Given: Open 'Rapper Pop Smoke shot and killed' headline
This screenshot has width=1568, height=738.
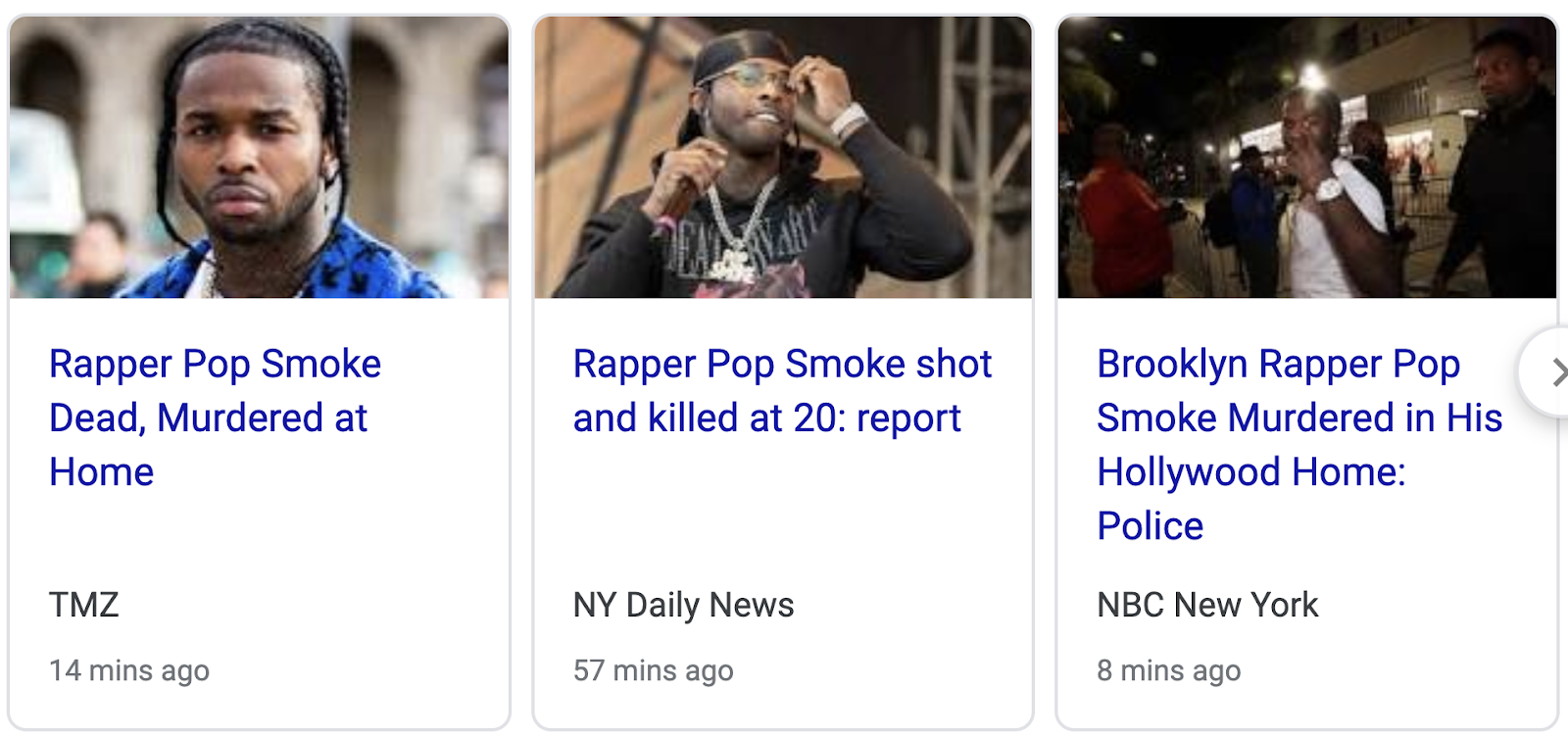Looking at the screenshot, I should coord(782,390).
